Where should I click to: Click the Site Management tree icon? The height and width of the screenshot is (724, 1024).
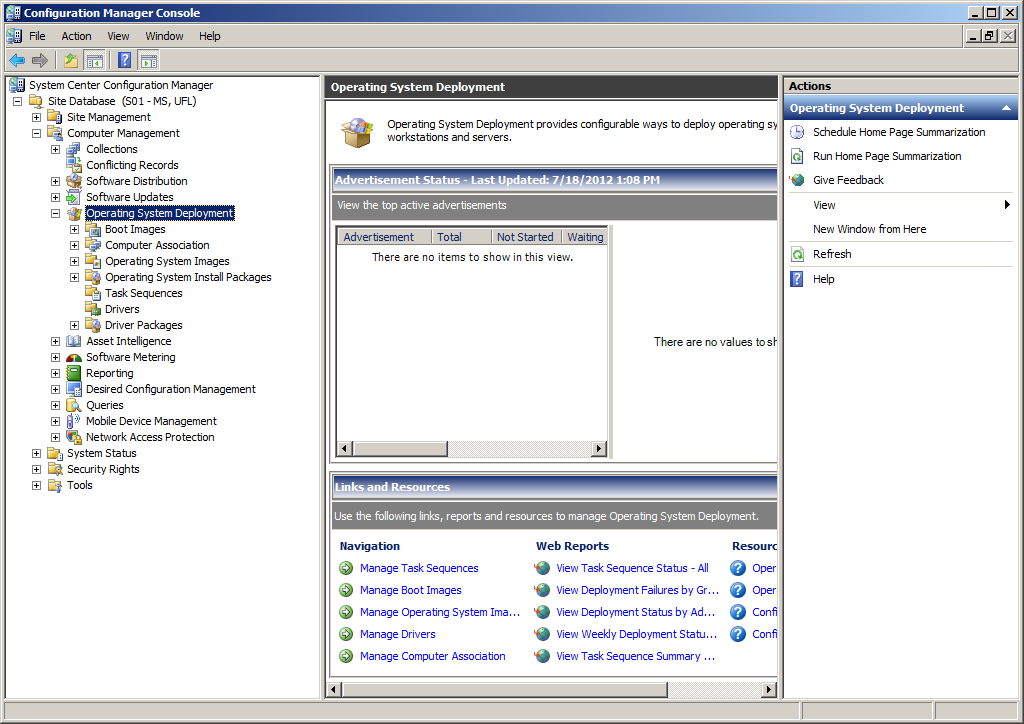[55, 117]
